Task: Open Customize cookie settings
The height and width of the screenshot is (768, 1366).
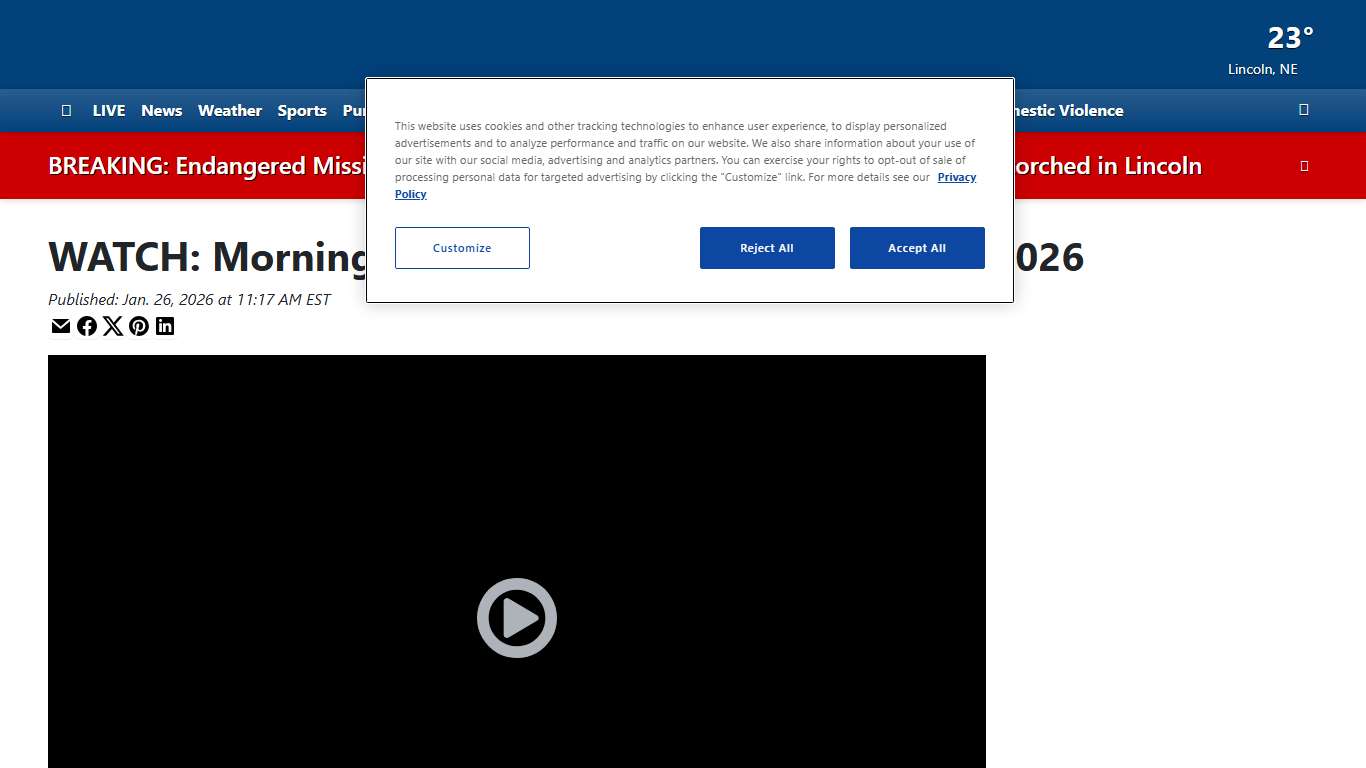Action: click(462, 248)
